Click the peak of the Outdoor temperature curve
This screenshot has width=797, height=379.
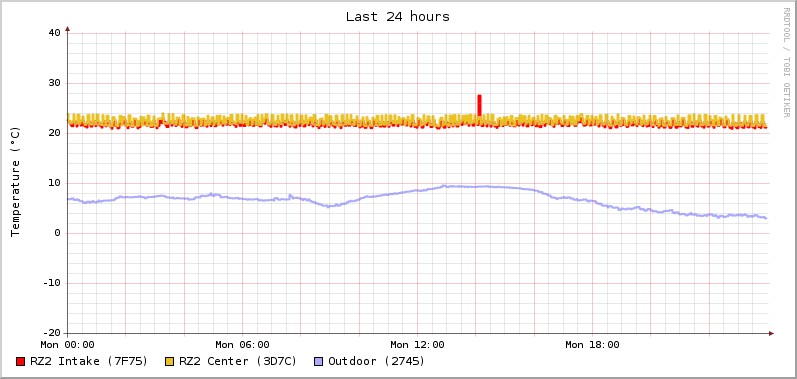(444, 186)
